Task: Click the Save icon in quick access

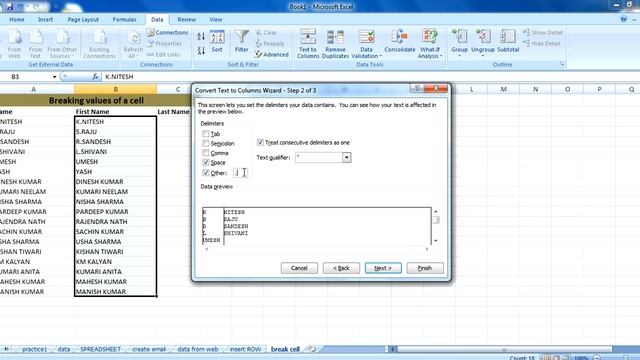Action: pyautogui.click(x=9, y=7)
